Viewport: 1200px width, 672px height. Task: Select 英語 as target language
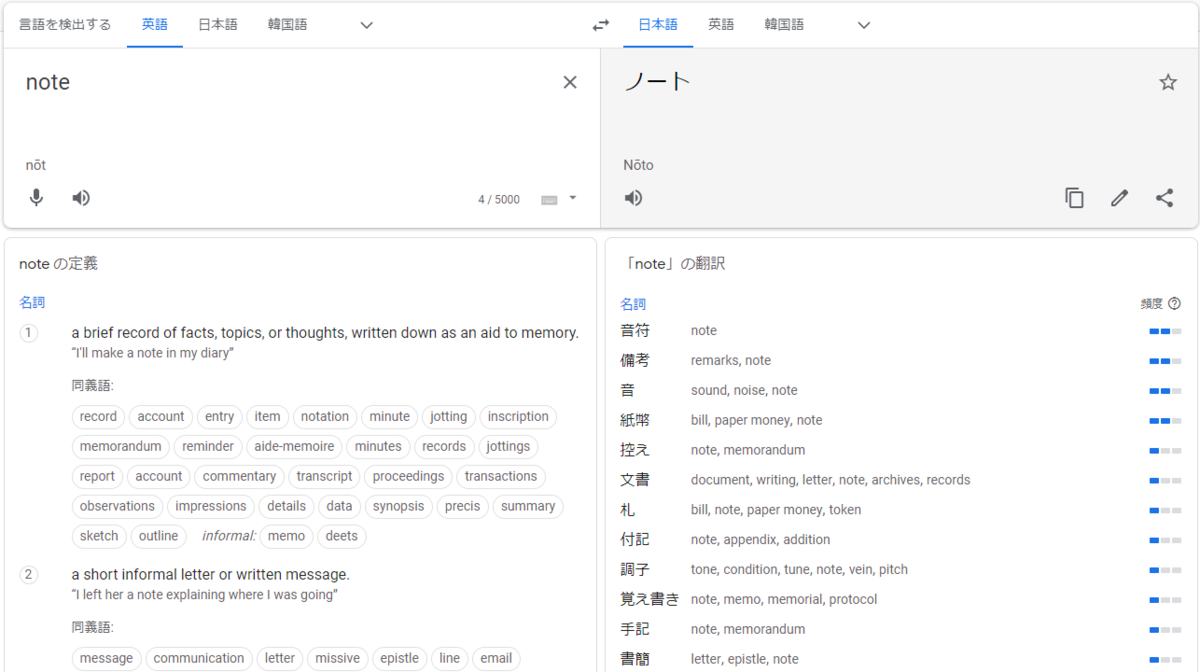pos(721,25)
